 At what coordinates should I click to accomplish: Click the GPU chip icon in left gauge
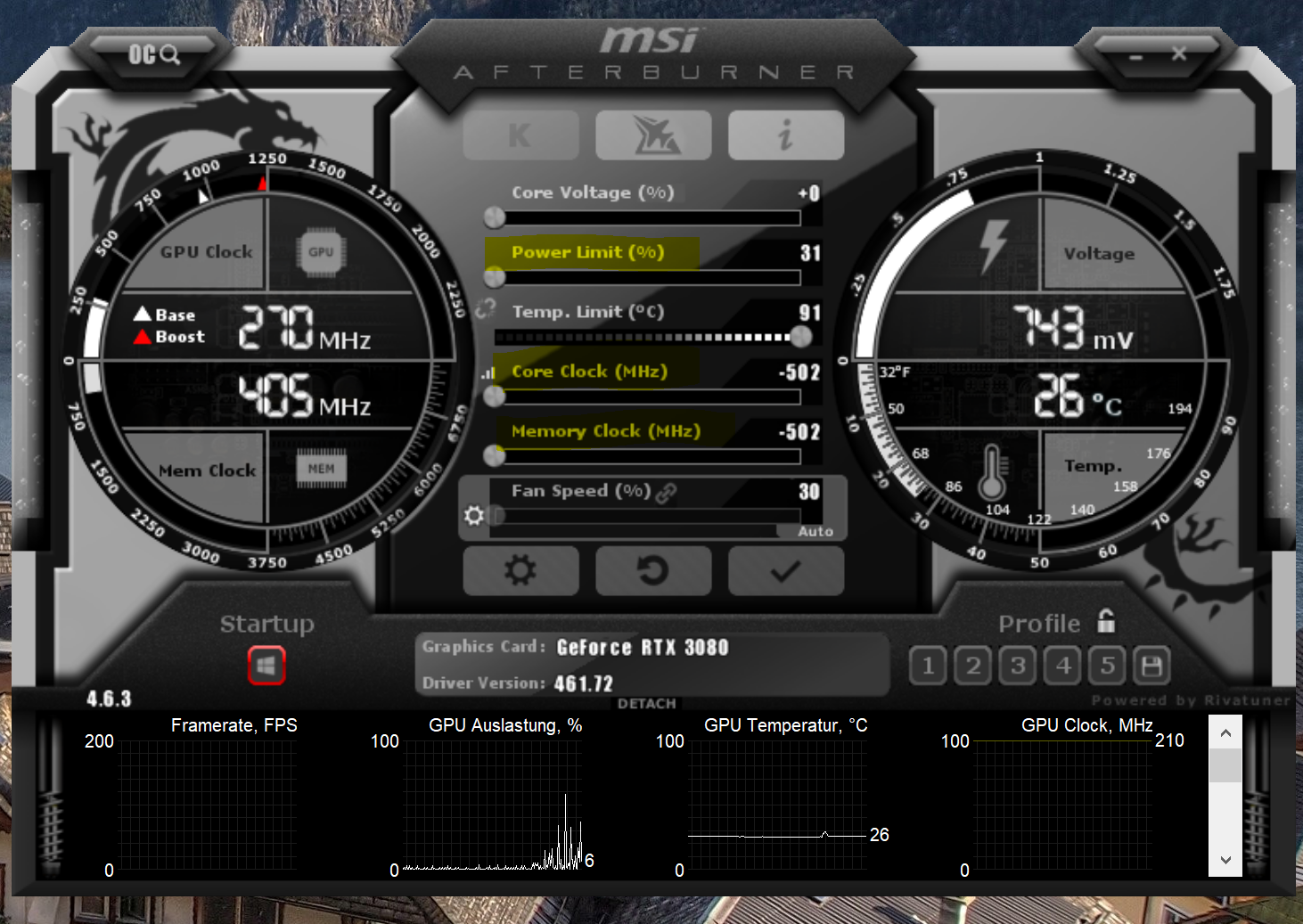tap(321, 252)
